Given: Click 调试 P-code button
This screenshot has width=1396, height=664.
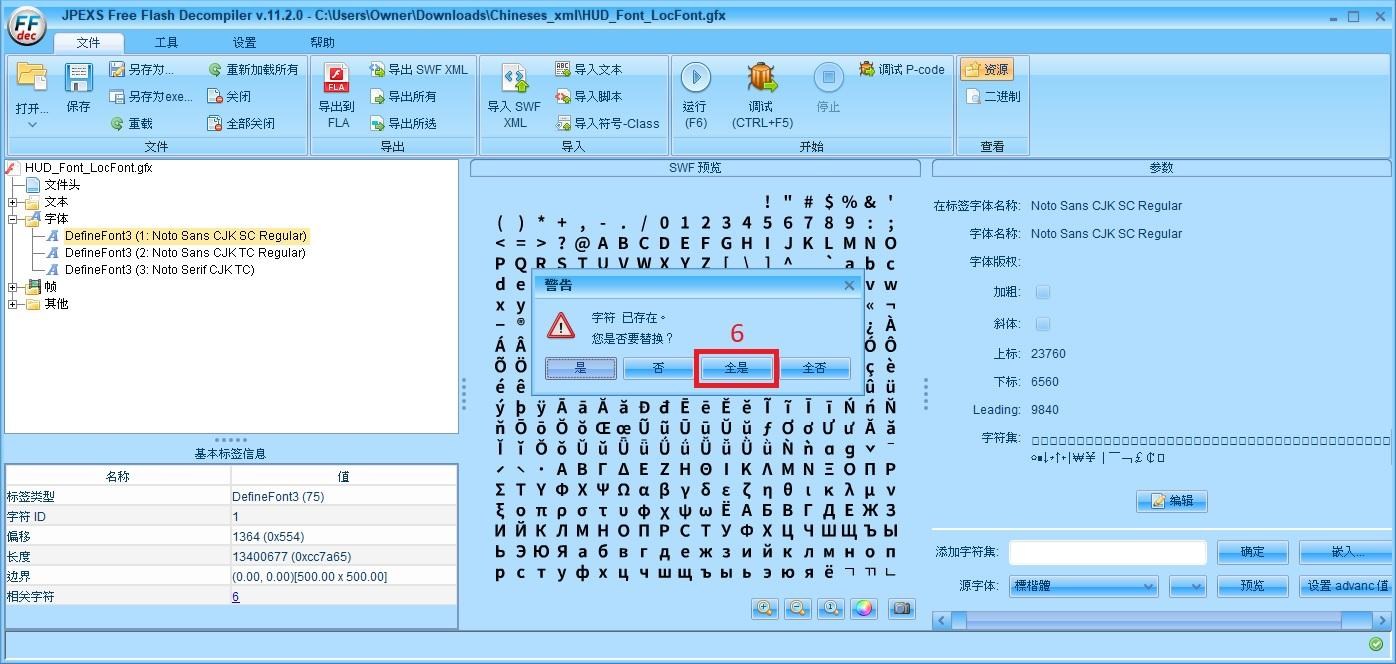Looking at the screenshot, I should click(x=901, y=70).
